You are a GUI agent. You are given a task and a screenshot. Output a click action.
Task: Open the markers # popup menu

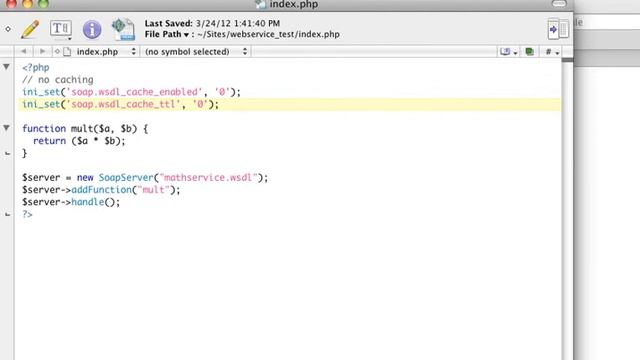[552, 52]
